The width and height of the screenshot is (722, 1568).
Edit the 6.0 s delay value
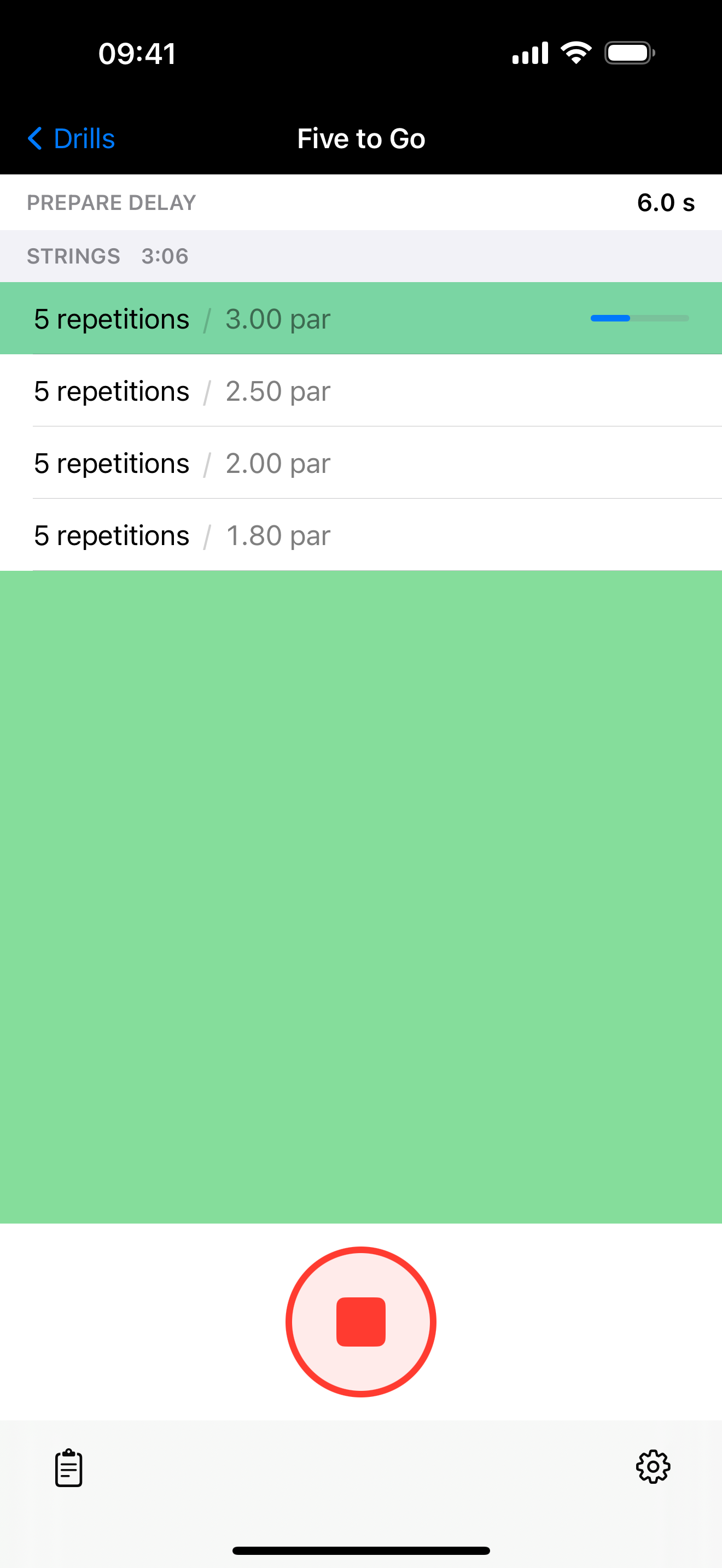tap(665, 203)
